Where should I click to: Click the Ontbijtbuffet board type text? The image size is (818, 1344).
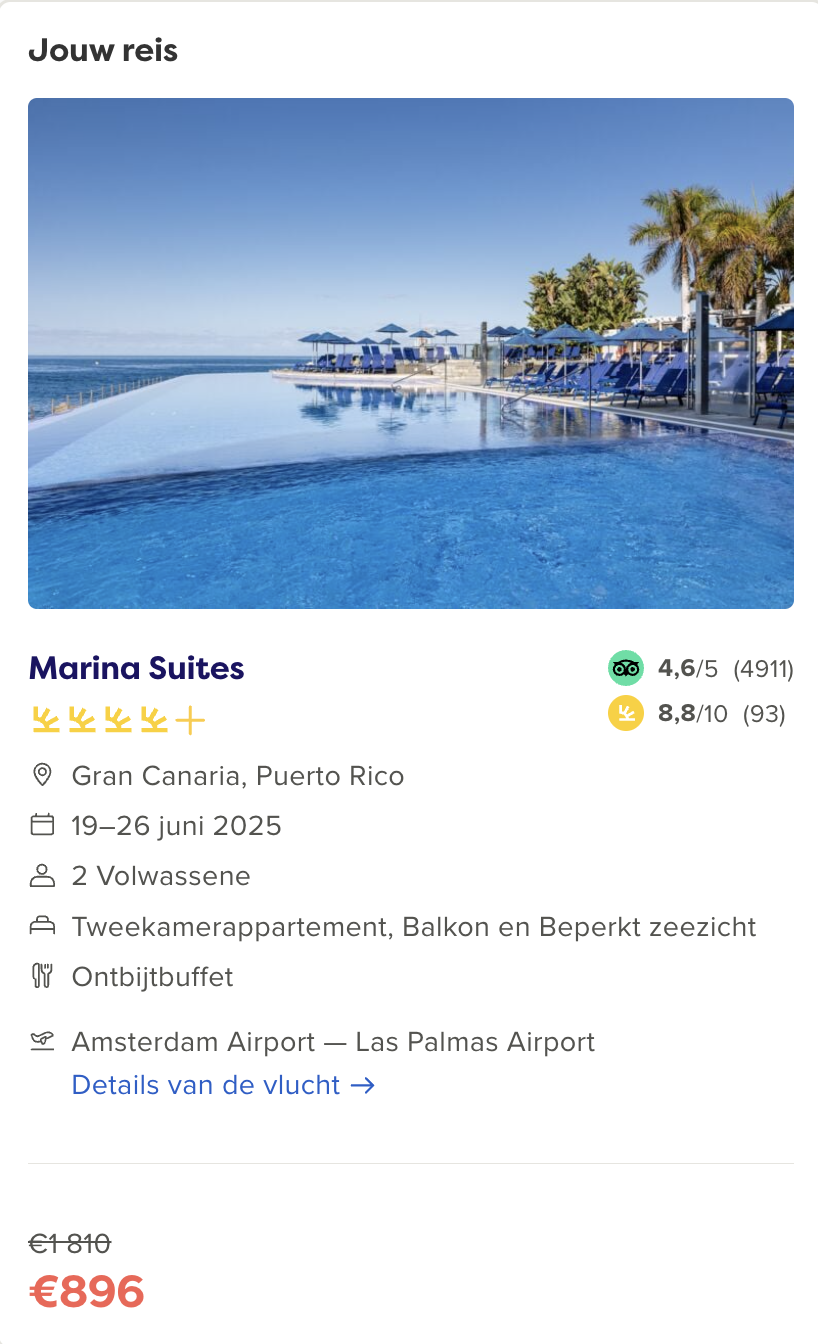click(153, 977)
